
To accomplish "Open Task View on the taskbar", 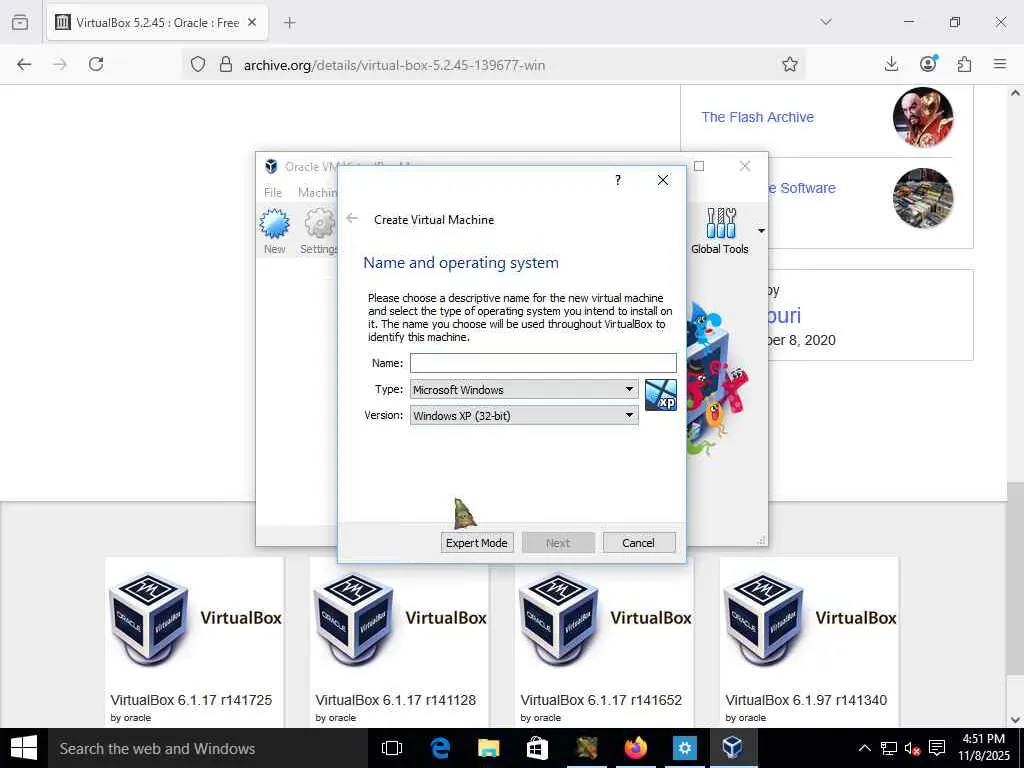I will [x=392, y=748].
